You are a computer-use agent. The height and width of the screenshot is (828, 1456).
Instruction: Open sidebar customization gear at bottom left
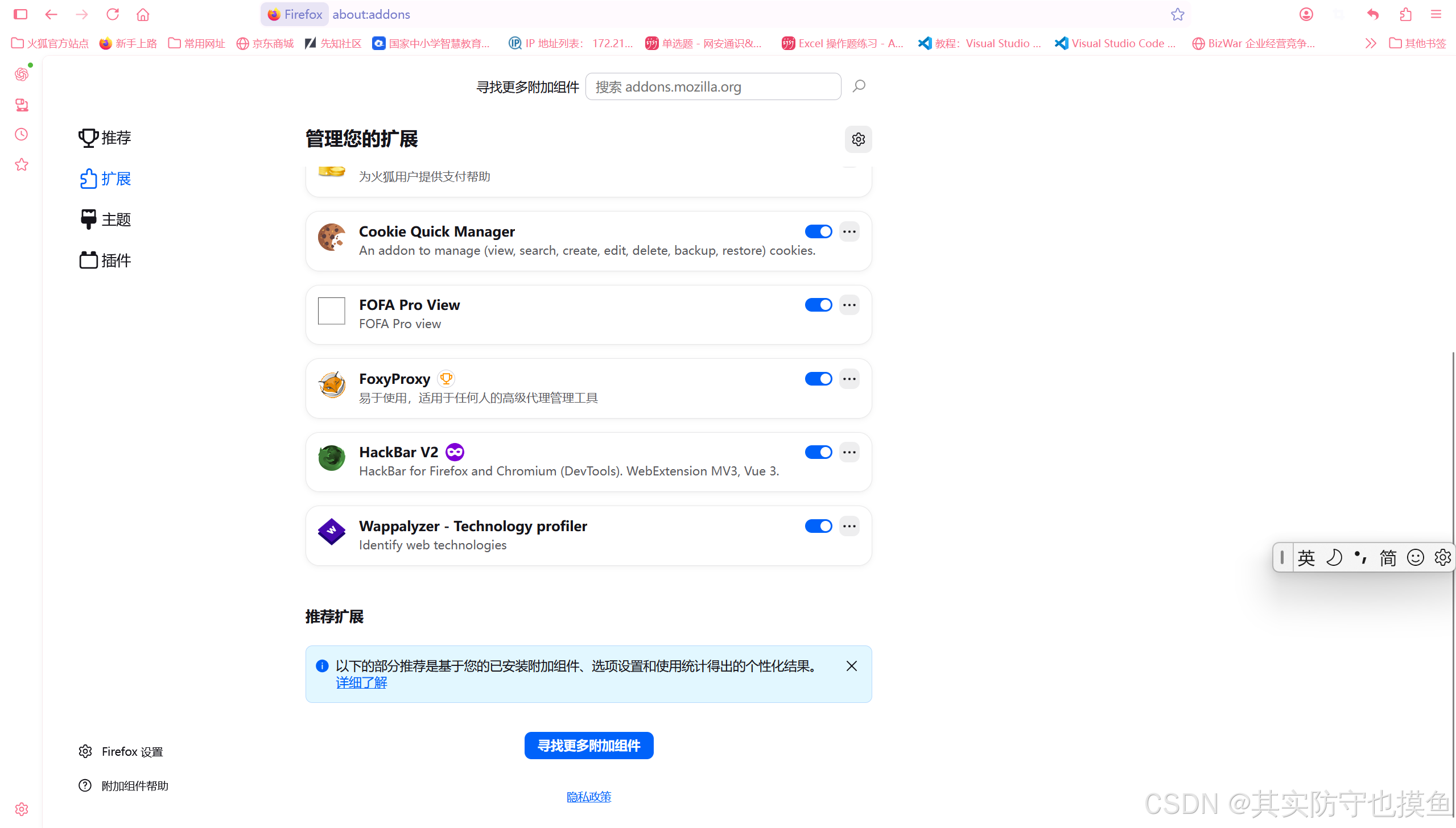pyautogui.click(x=22, y=809)
